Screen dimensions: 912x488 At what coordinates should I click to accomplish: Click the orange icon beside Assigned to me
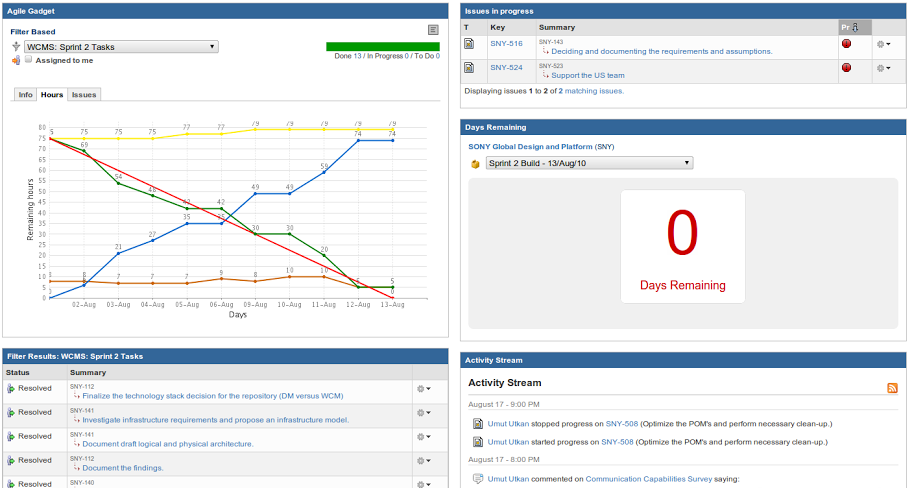pyautogui.click(x=16, y=60)
